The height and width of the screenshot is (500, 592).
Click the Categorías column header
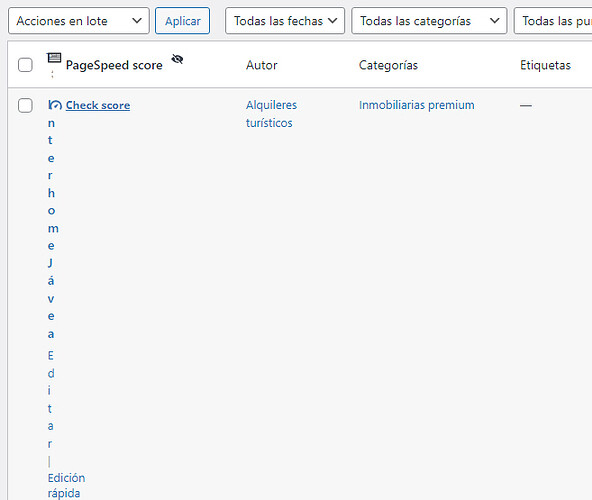pos(388,65)
